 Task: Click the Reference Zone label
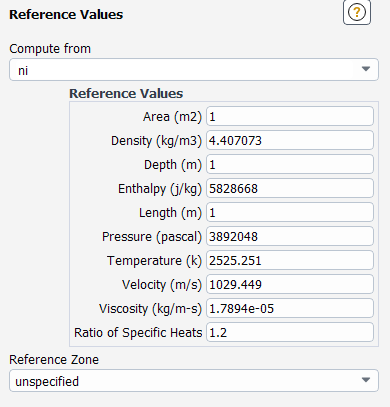coord(54,360)
